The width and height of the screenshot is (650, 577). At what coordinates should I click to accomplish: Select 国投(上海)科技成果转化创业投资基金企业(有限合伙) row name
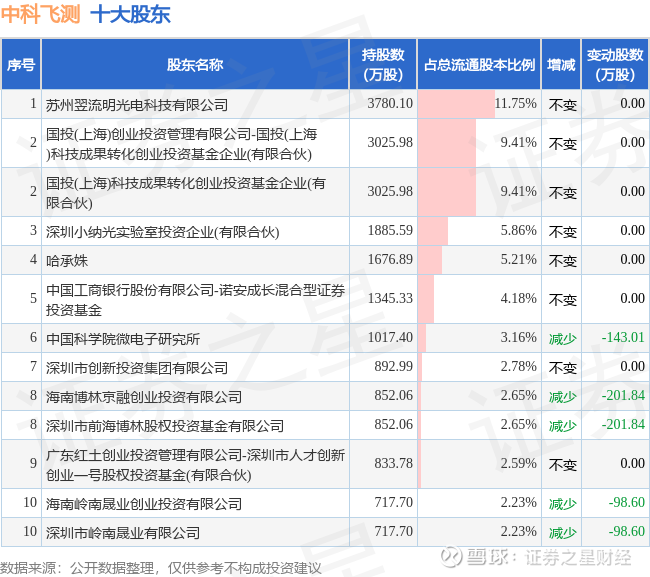(186, 193)
